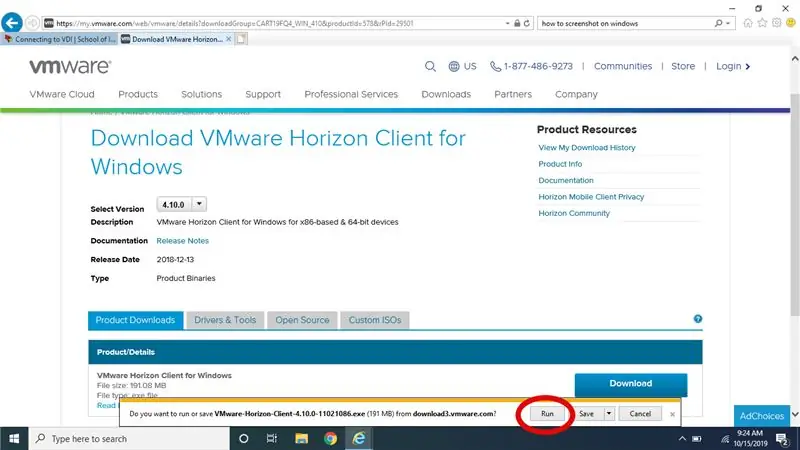Refresh the page with the reload icon
Image resolution: width=800 pixels, height=450 pixels.
(x=527, y=23)
